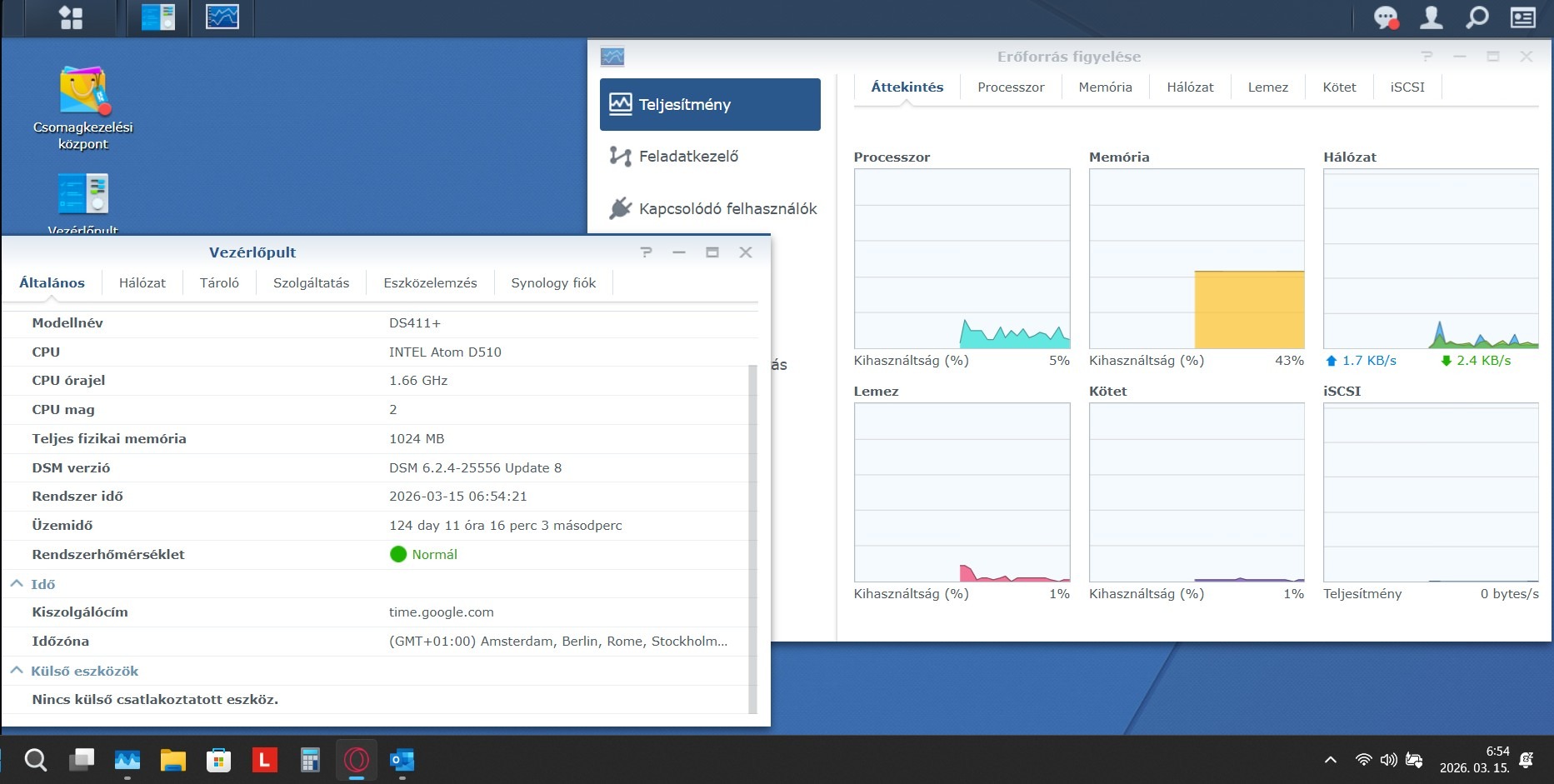This screenshot has width=1554, height=784.
Task: Open the DSM user options icon
Action: point(1432,17)
